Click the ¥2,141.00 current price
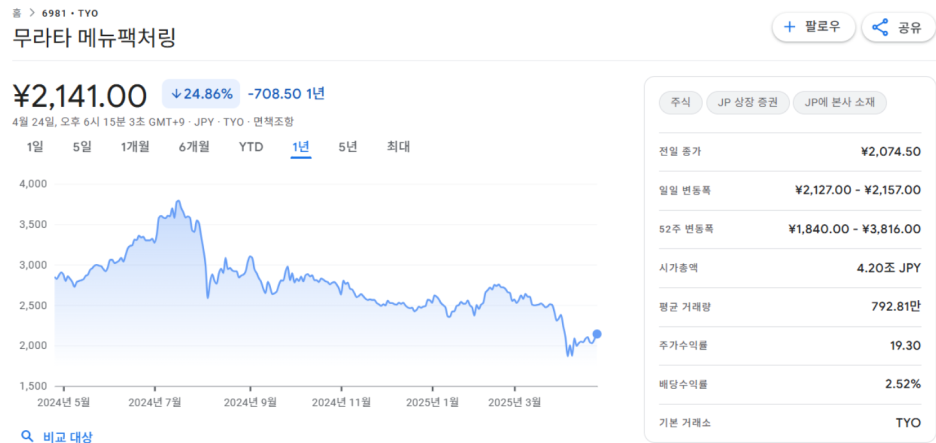Screen dimensions: 936x443 click(79, 96)
